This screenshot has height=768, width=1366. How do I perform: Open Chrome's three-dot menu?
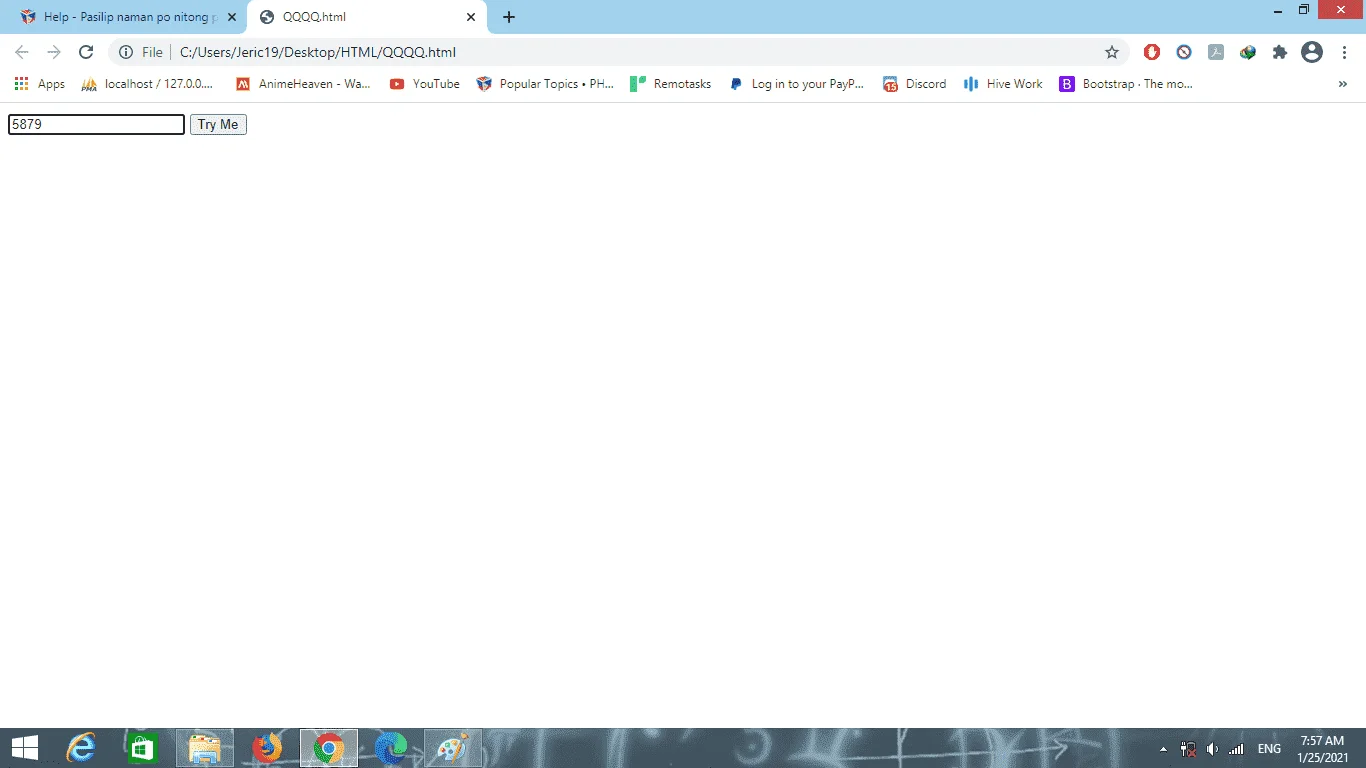[1344, 52]
